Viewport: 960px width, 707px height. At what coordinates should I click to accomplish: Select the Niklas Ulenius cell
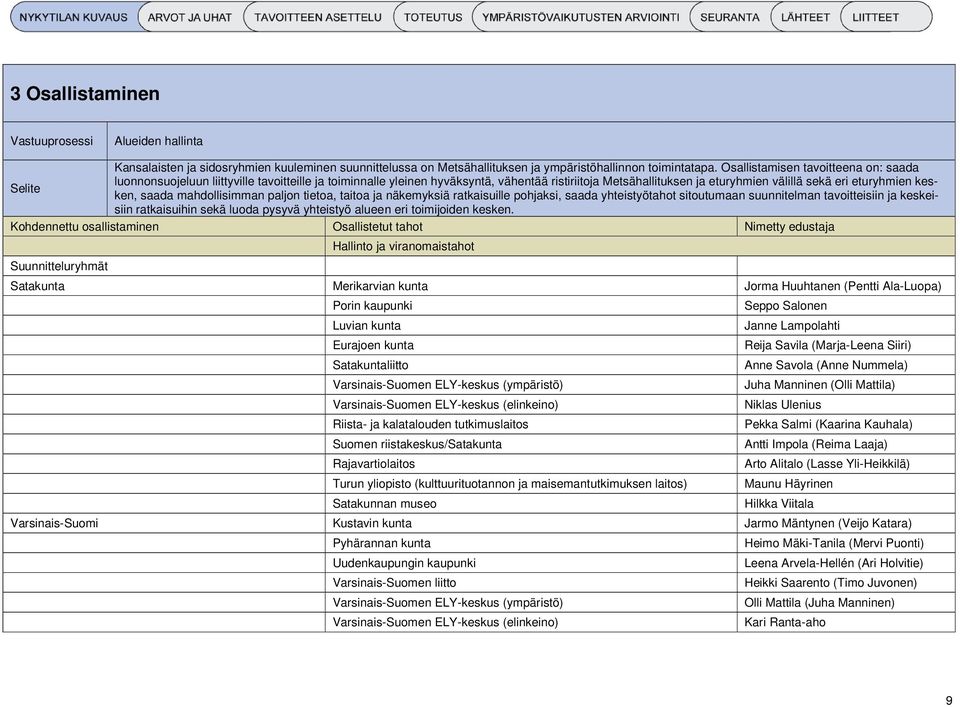click(x=846, y=405)
